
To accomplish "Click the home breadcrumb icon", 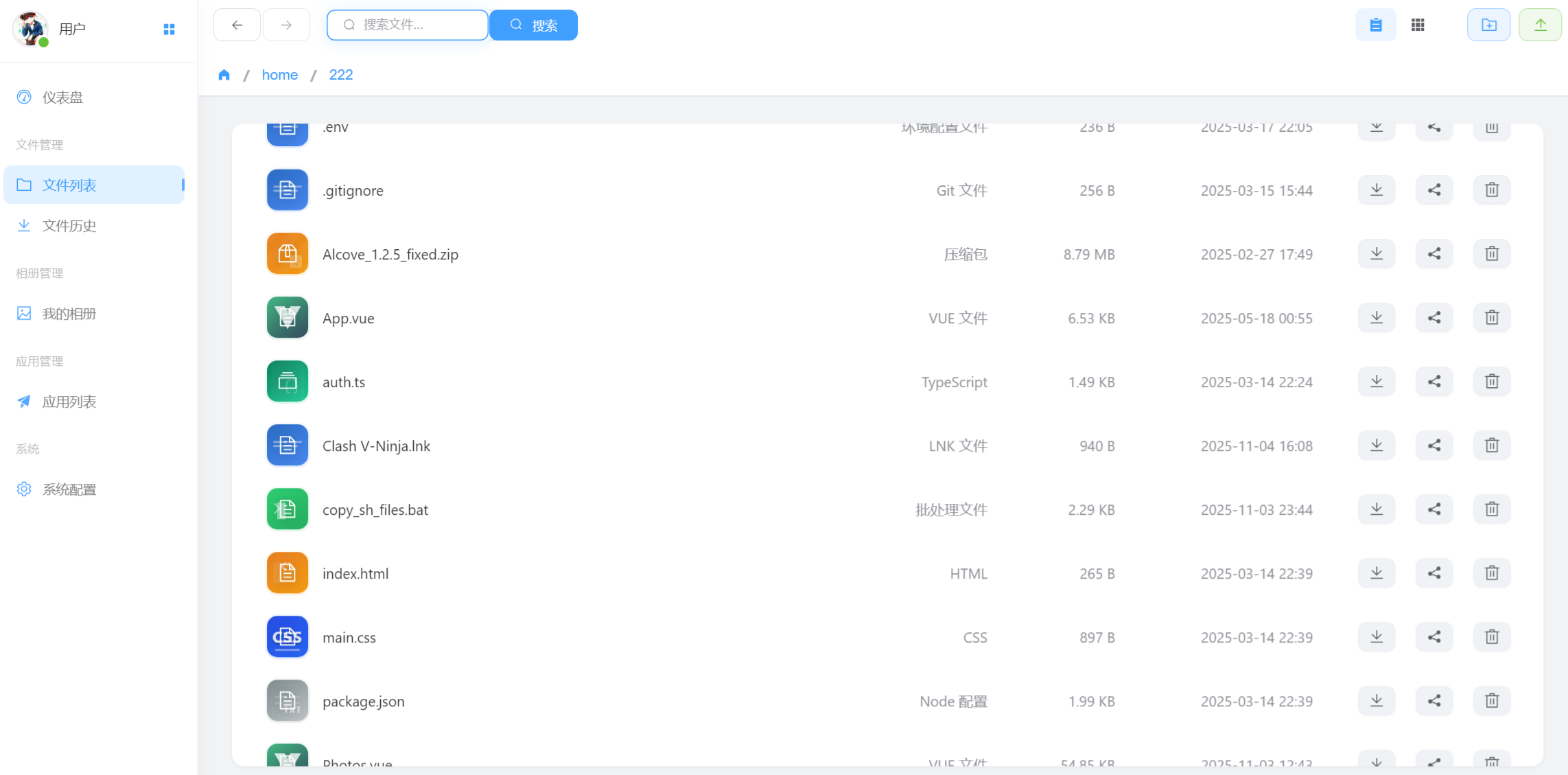I will (224, 75).
